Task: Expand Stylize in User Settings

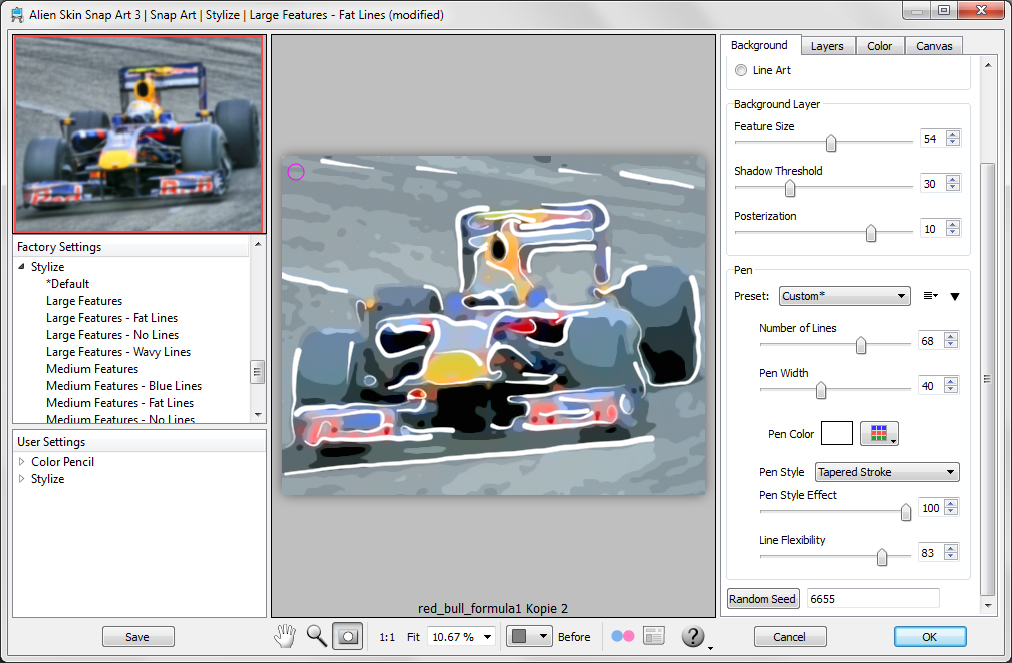Action: pyautogui.click(x=21, y=479)
